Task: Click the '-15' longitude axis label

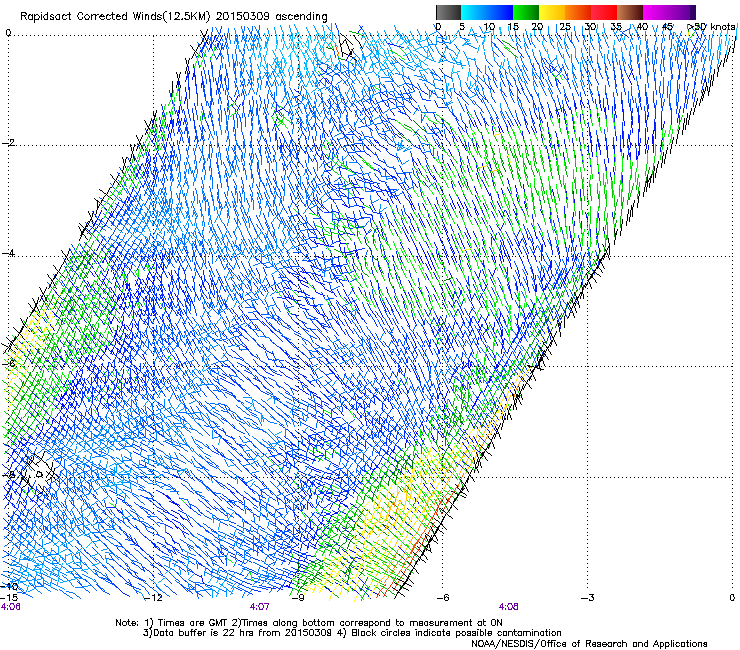Action: point(9,598)
